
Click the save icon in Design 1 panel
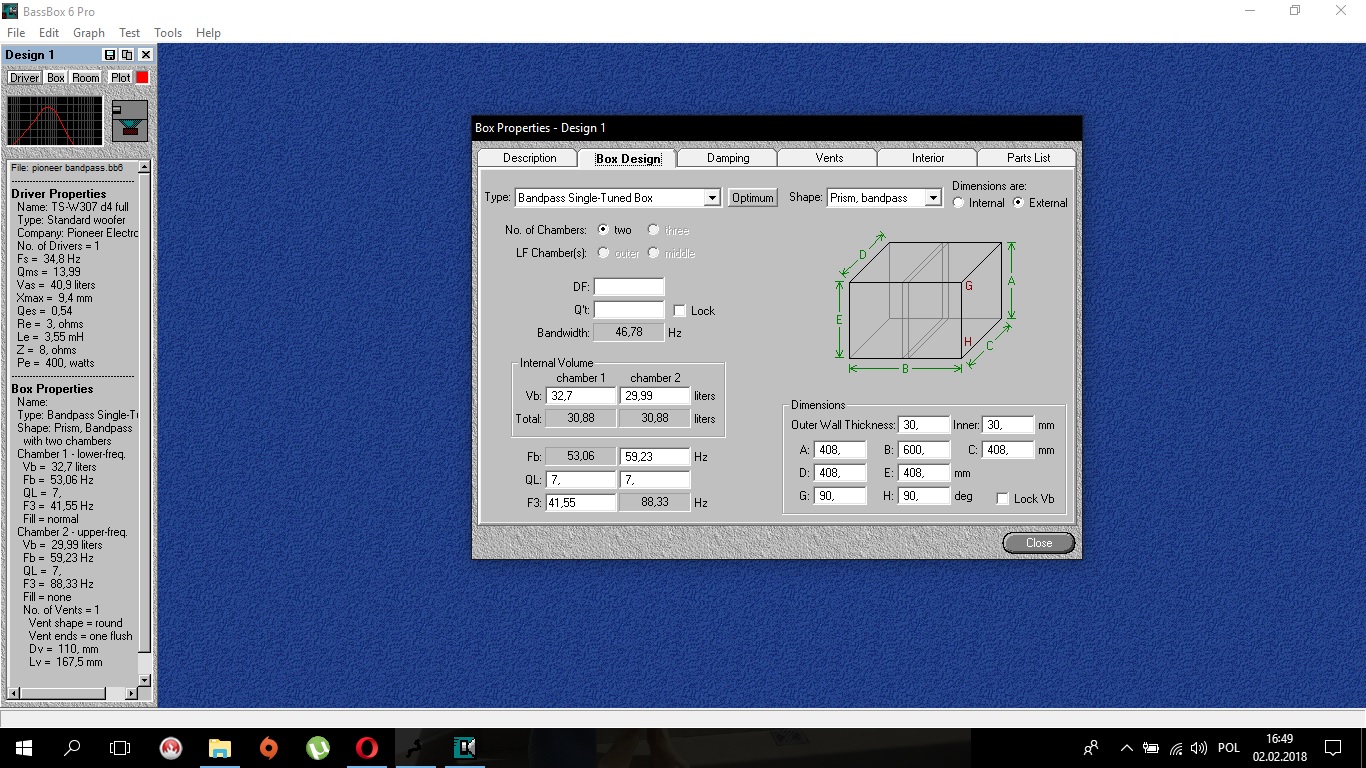pos(110,55)
